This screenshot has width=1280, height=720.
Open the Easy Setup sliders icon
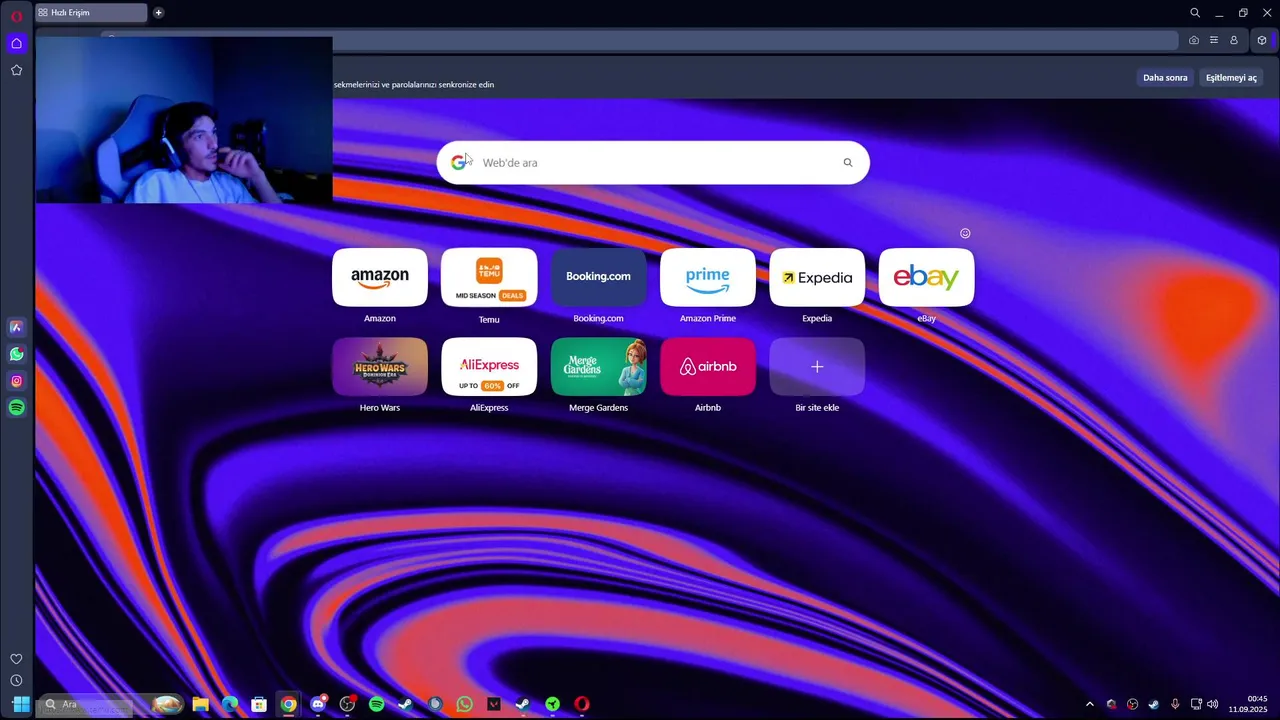1214,40
